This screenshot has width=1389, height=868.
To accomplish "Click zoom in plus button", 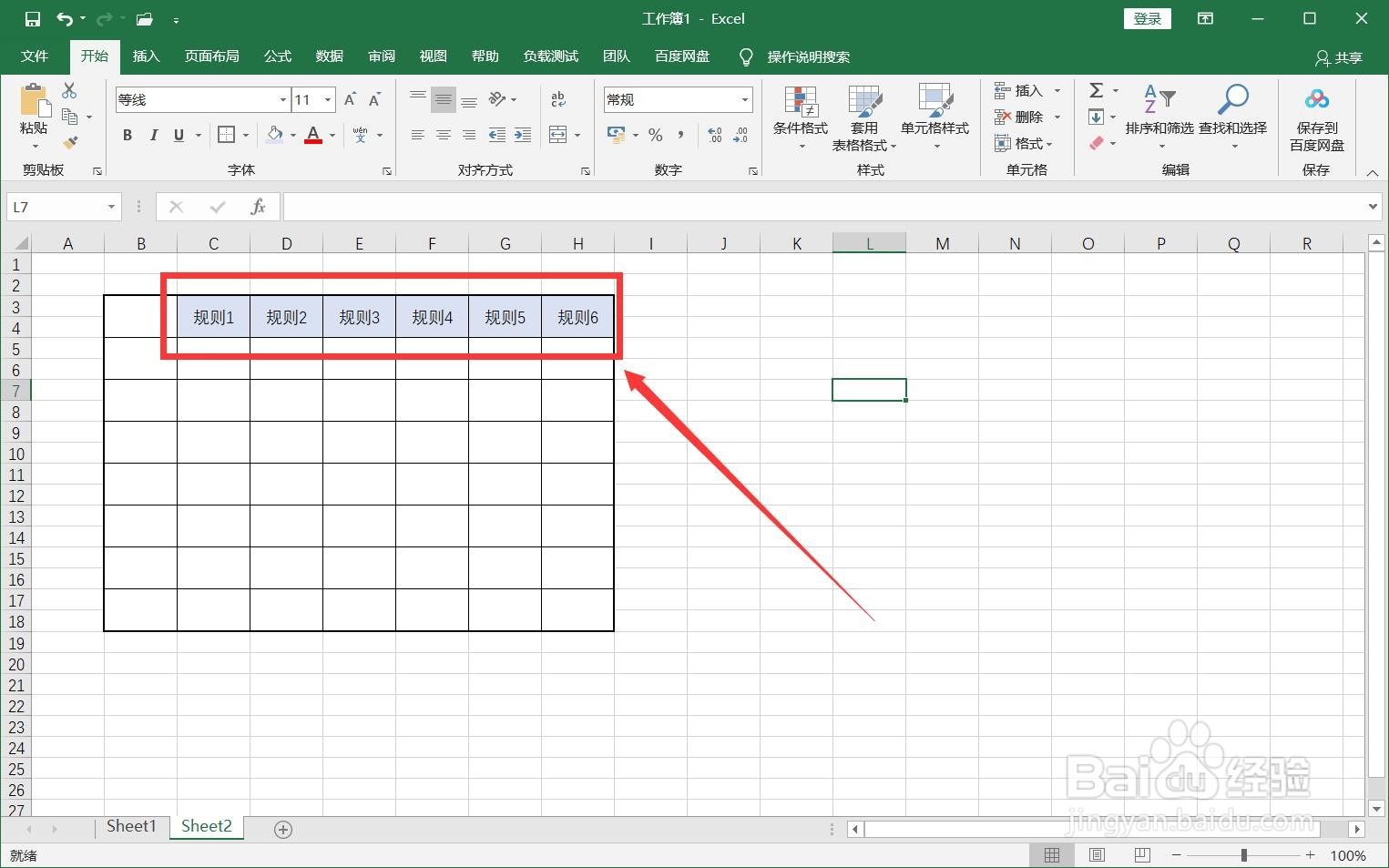I will click(1310, 855).
